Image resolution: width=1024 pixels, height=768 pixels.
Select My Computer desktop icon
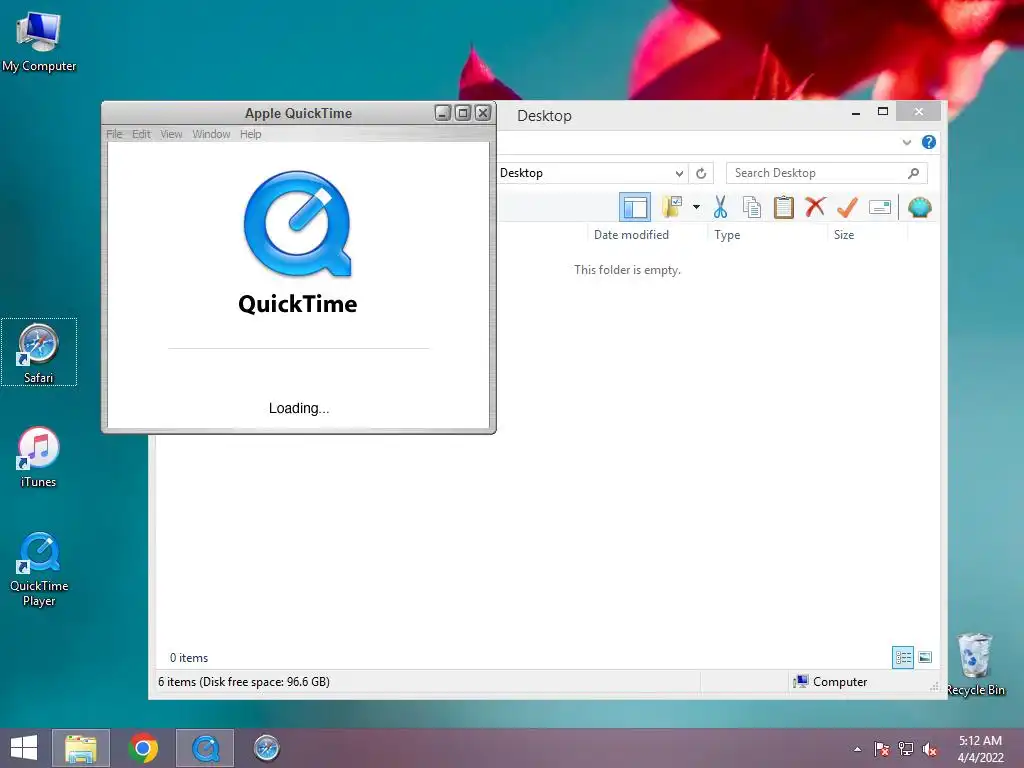[39, 41]
